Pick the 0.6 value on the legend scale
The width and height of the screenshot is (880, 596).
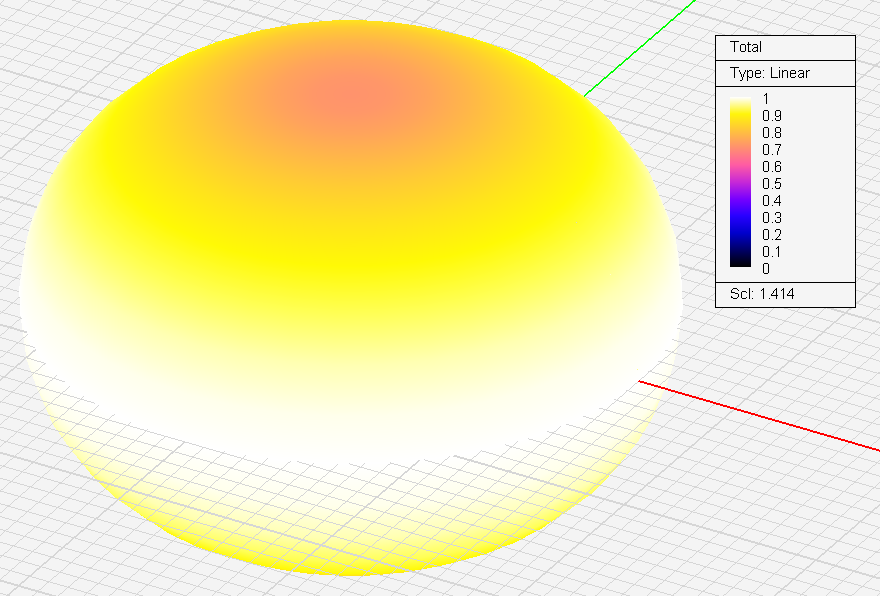(x=772, y=167)
